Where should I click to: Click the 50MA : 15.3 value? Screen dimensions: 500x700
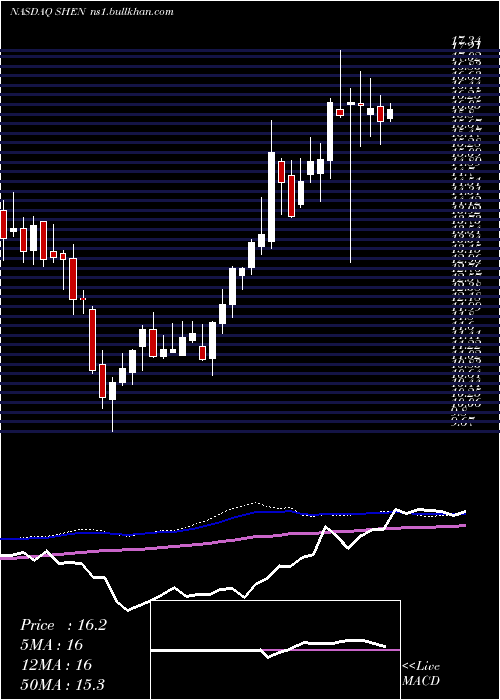63,685
